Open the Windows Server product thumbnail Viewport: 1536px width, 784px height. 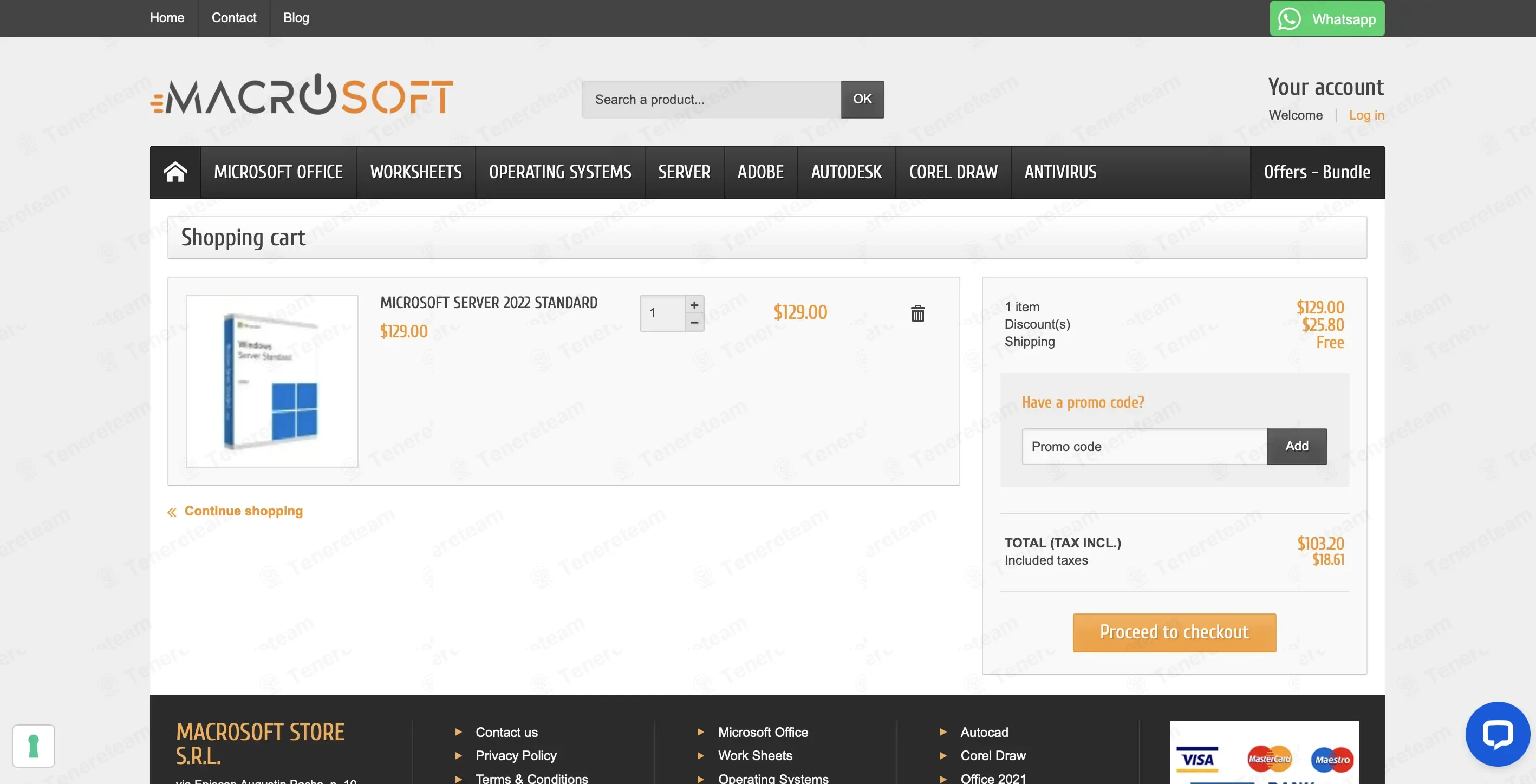tap(271, 381)
